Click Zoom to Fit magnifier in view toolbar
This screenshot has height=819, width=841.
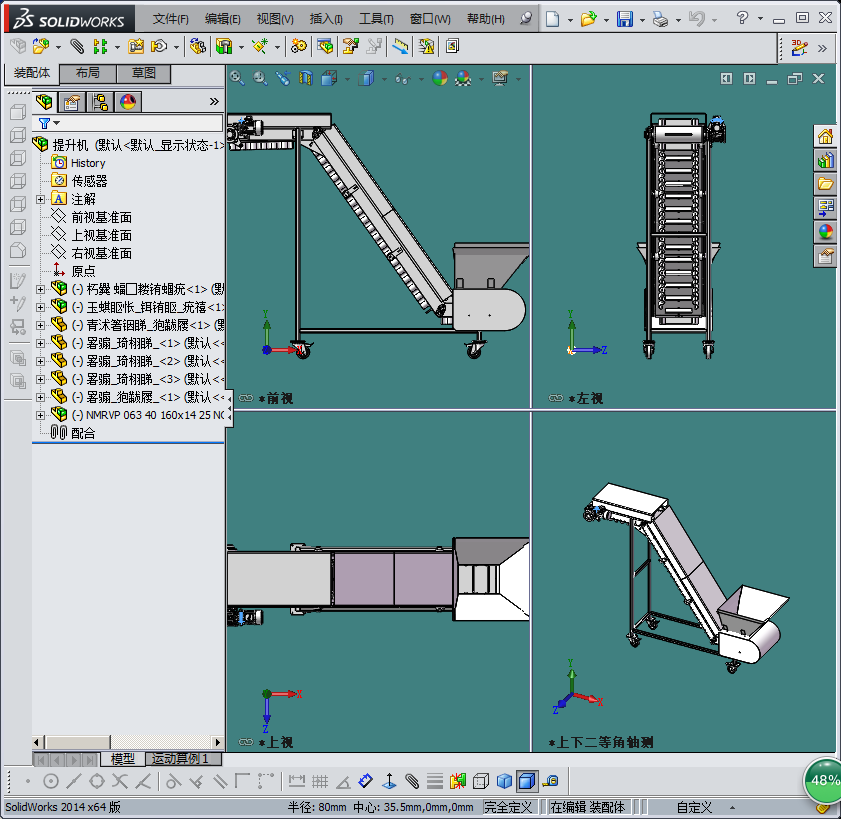237,78
